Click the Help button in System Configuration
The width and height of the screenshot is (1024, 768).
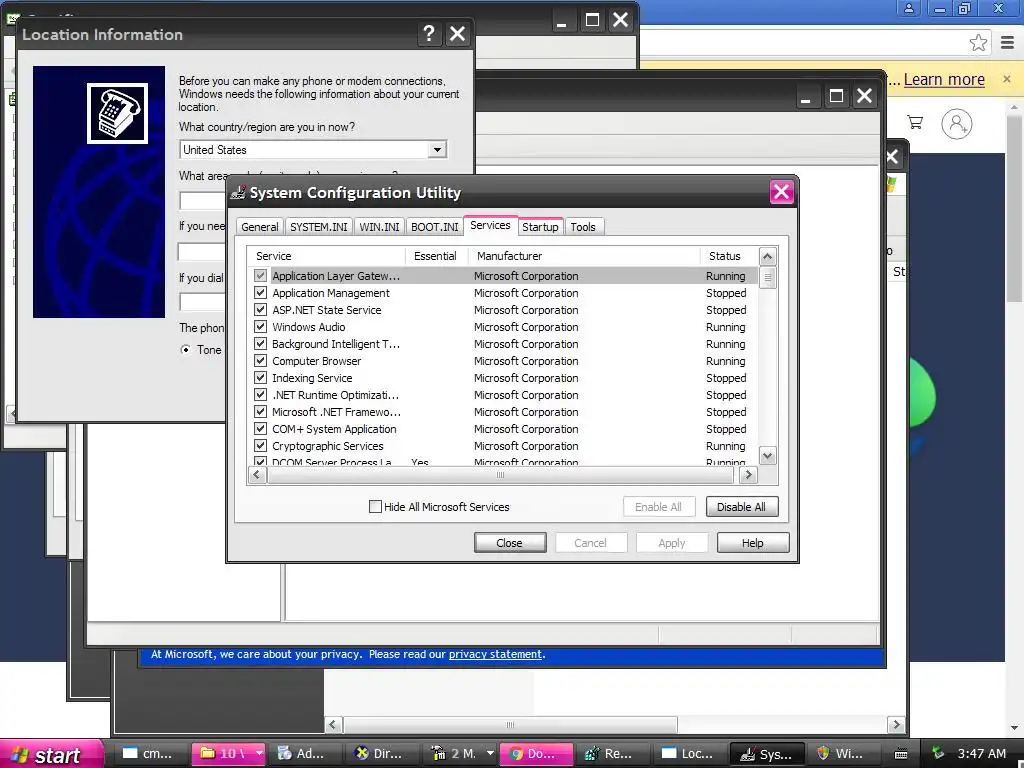coord(752,543)
